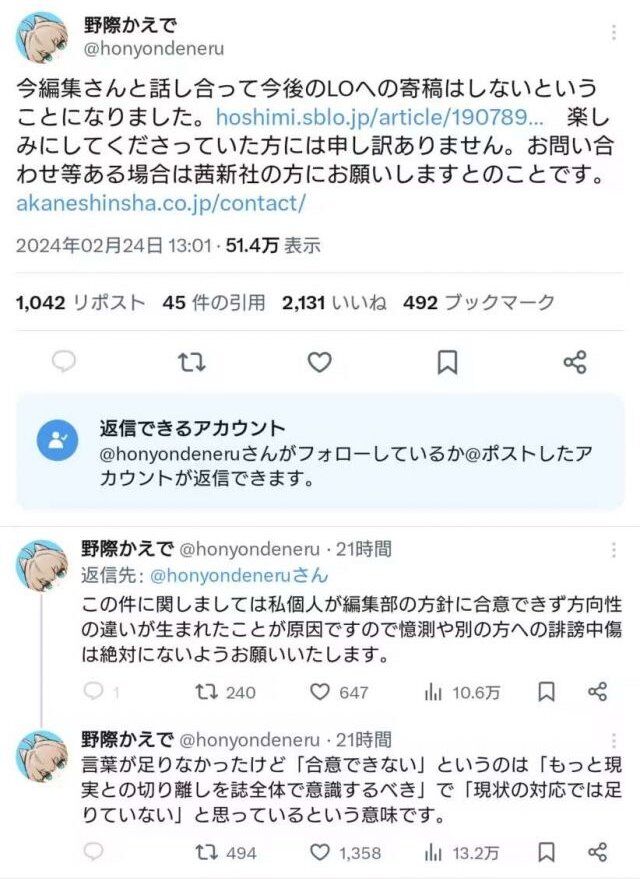Image resolution: width=640 pixels, height=879 pixels.
Task: View the 45 件の引用 quotes list
Action: 214,303
